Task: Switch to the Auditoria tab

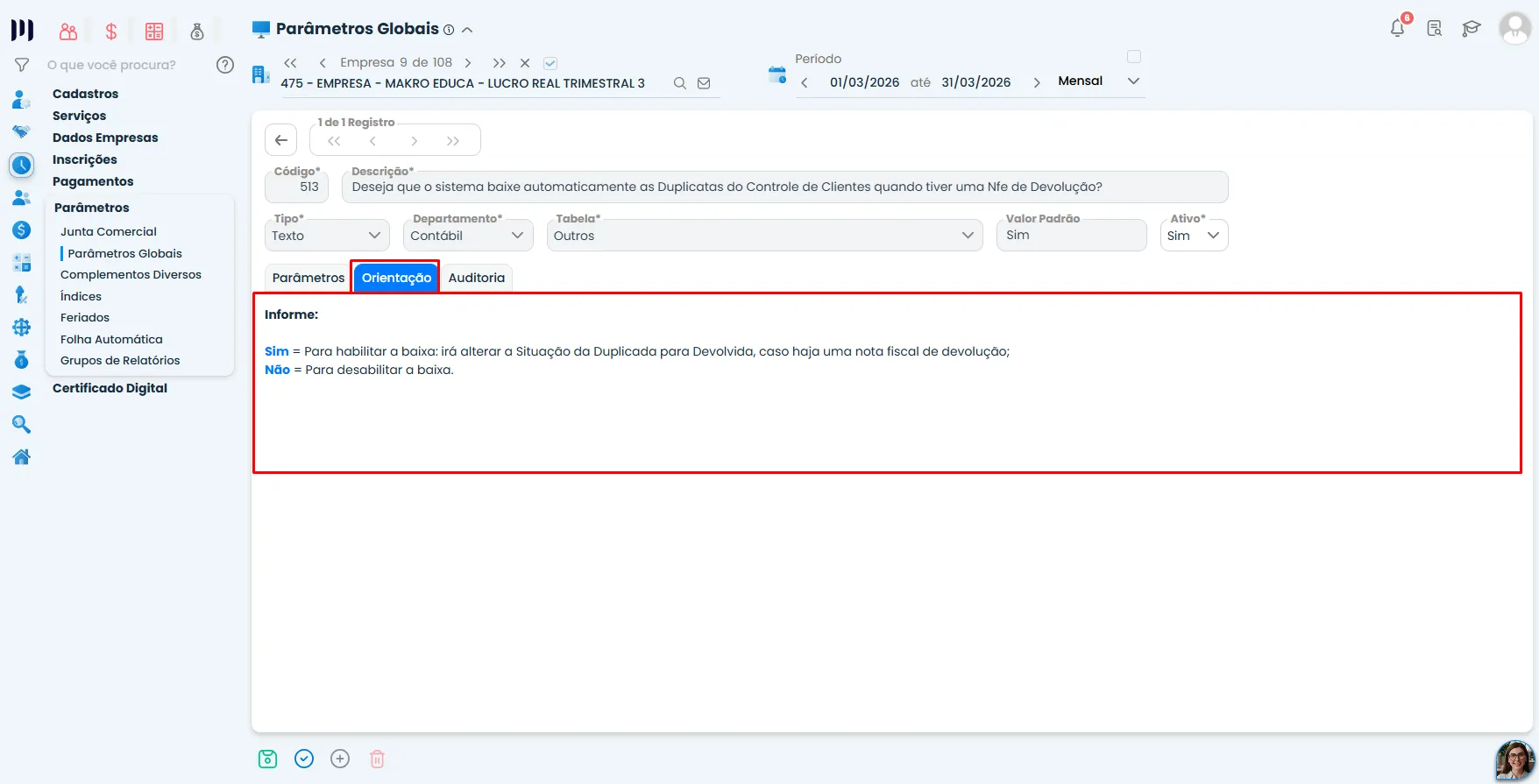Action: coord(477,278)
